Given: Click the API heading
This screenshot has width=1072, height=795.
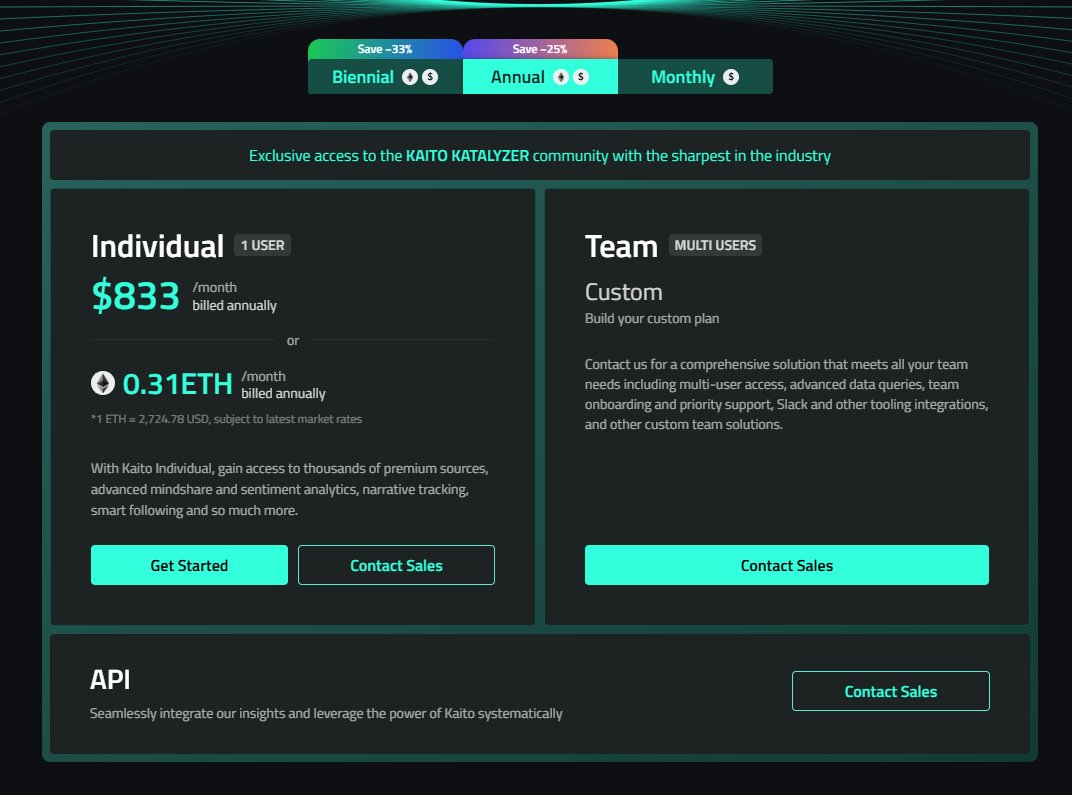Looking at the screenshot, I should [110, 679].
